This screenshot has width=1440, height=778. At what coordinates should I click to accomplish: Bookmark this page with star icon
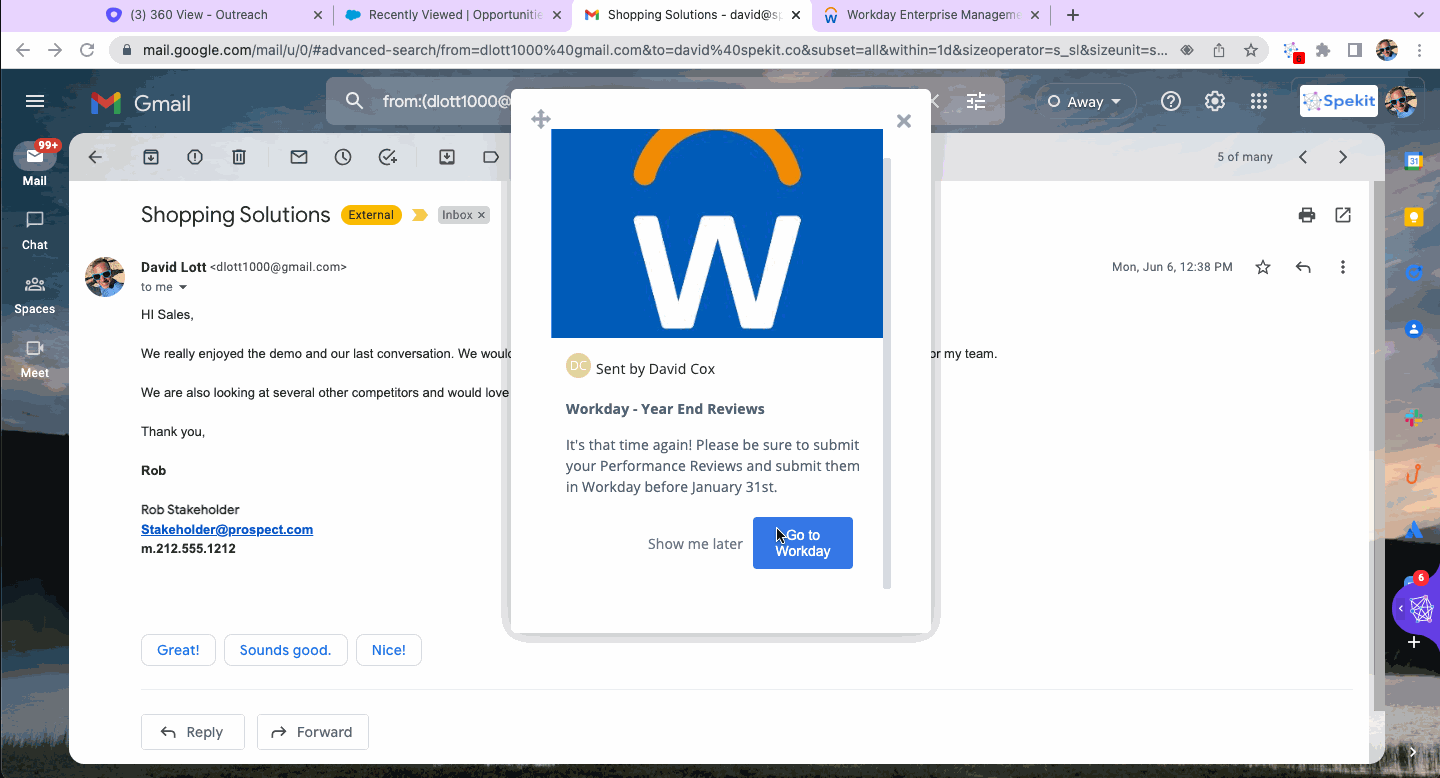pos(1251,50)
